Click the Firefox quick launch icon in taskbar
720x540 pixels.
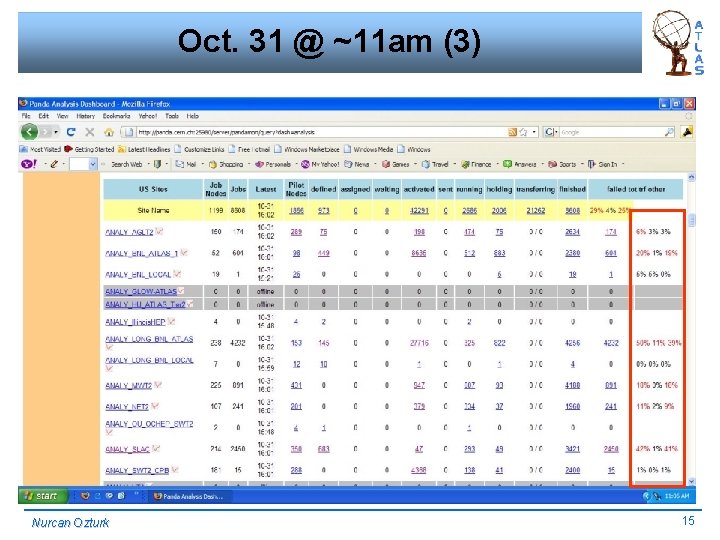click(x=85, y=496)
